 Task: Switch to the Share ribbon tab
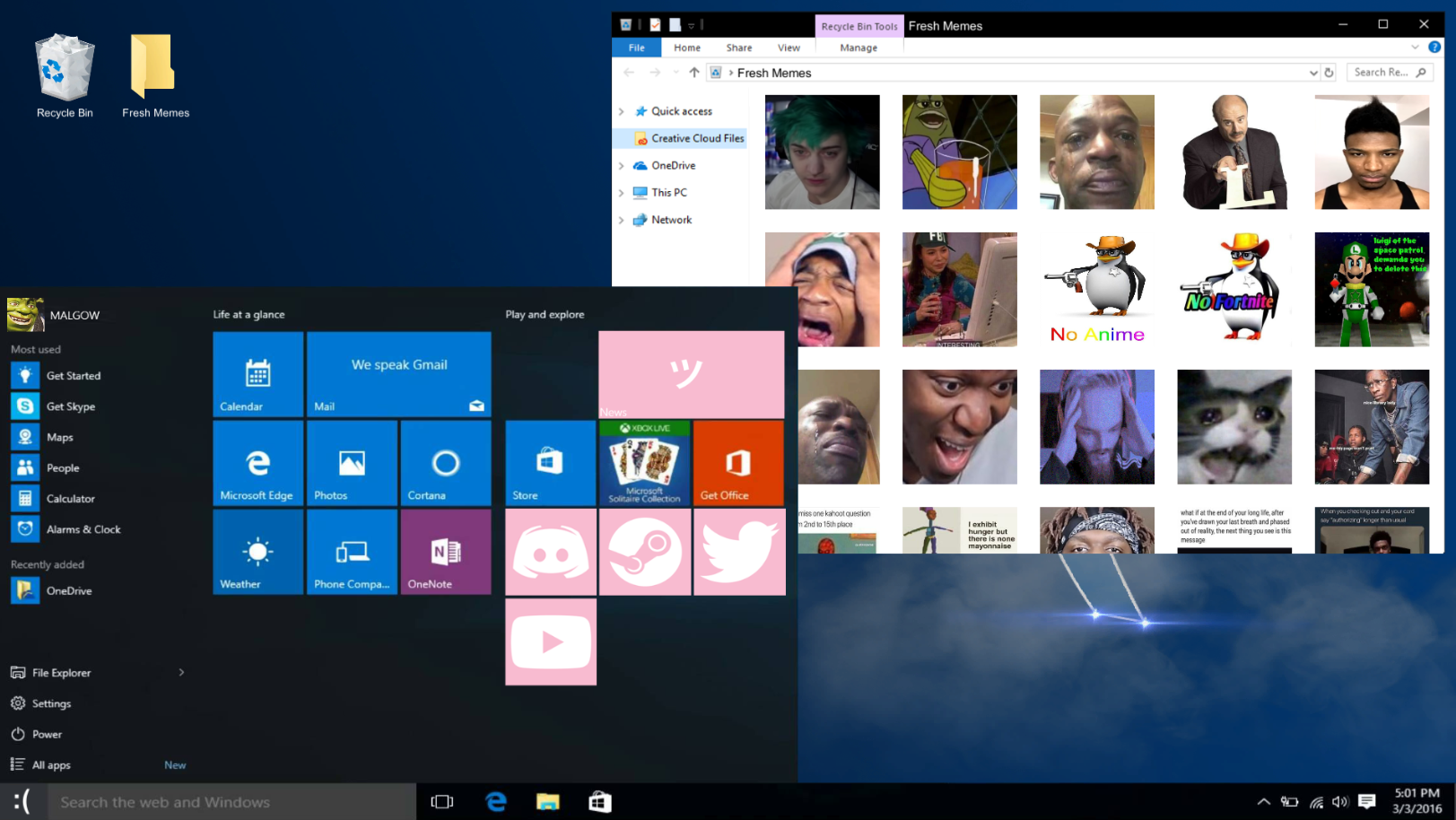click(x=738, y=48)
